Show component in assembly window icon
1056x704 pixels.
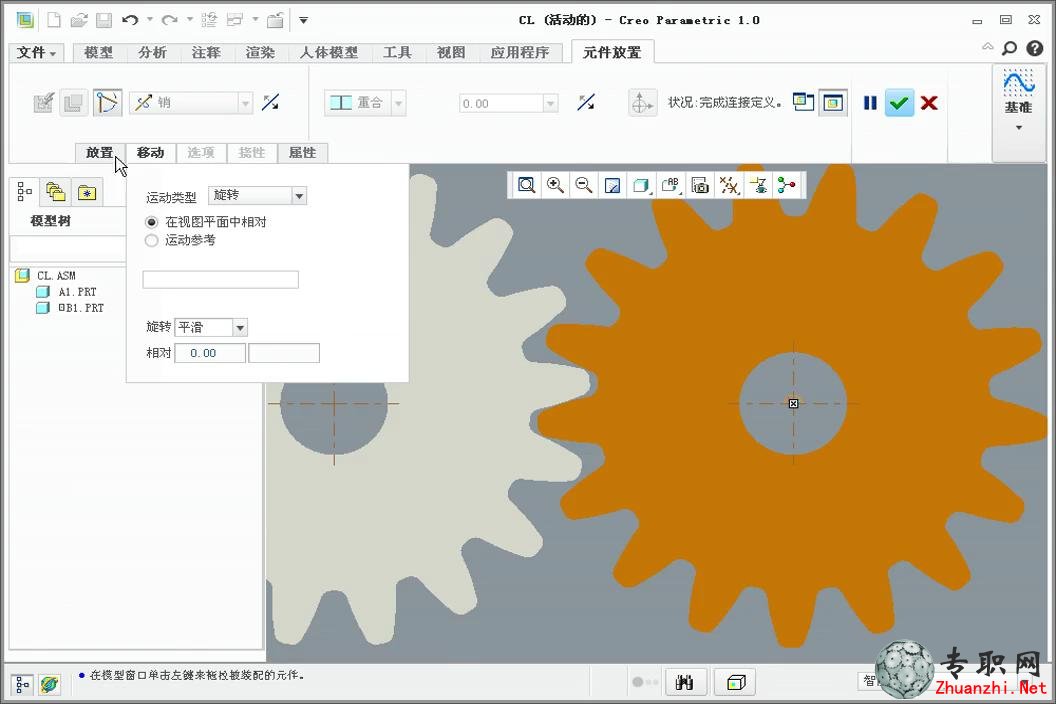pyautogui.click(x=833, y=103)
